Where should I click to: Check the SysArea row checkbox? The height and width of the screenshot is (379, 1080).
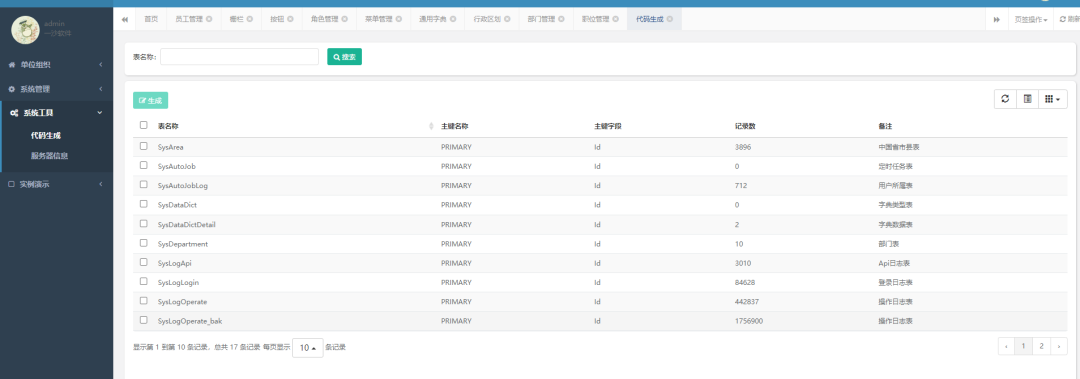[x=143, y=146]
